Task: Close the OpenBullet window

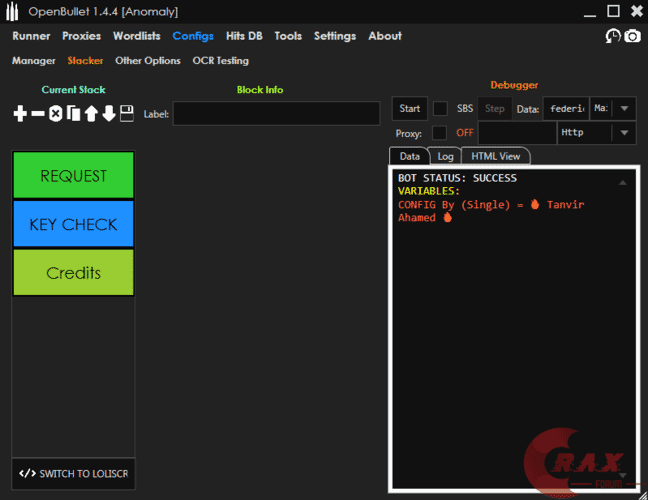Action: click(636, 11)
